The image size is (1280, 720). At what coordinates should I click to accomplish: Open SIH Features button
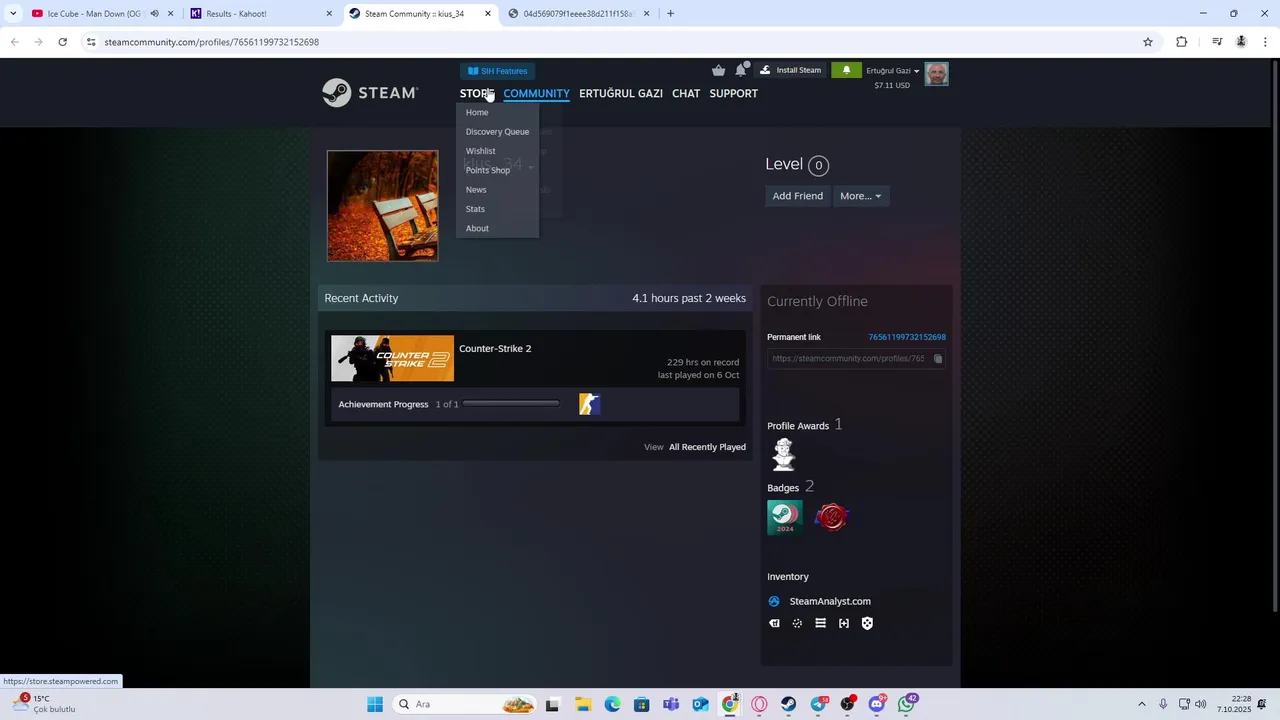[x=497, y=71]
